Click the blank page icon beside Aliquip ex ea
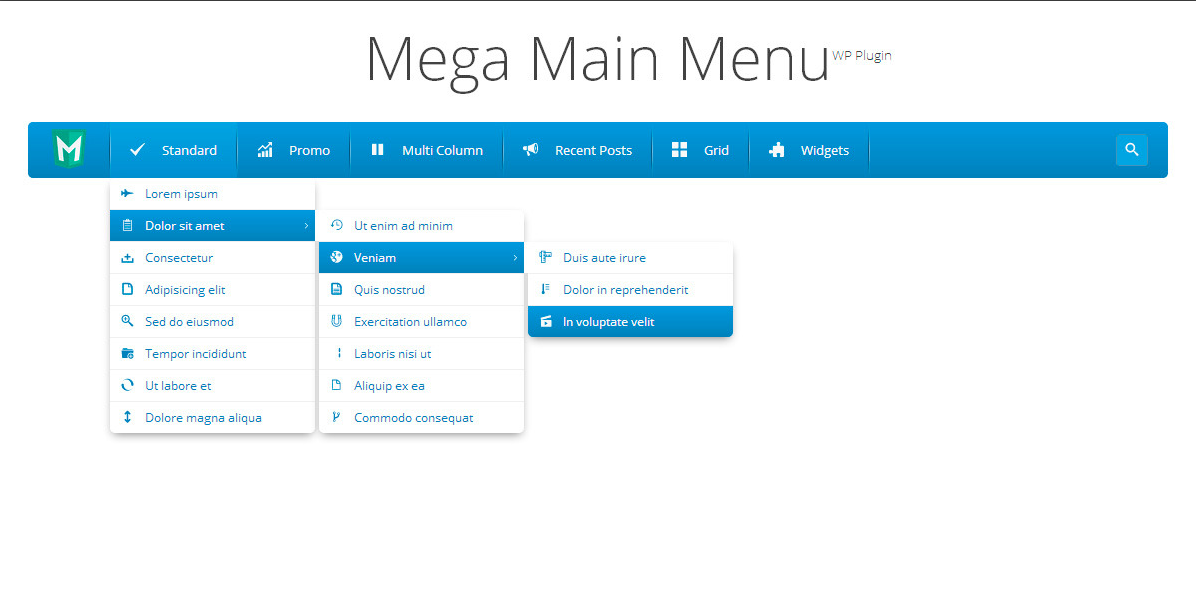Viewport: 1196px width, 600px height. click(x=336, y=386)
